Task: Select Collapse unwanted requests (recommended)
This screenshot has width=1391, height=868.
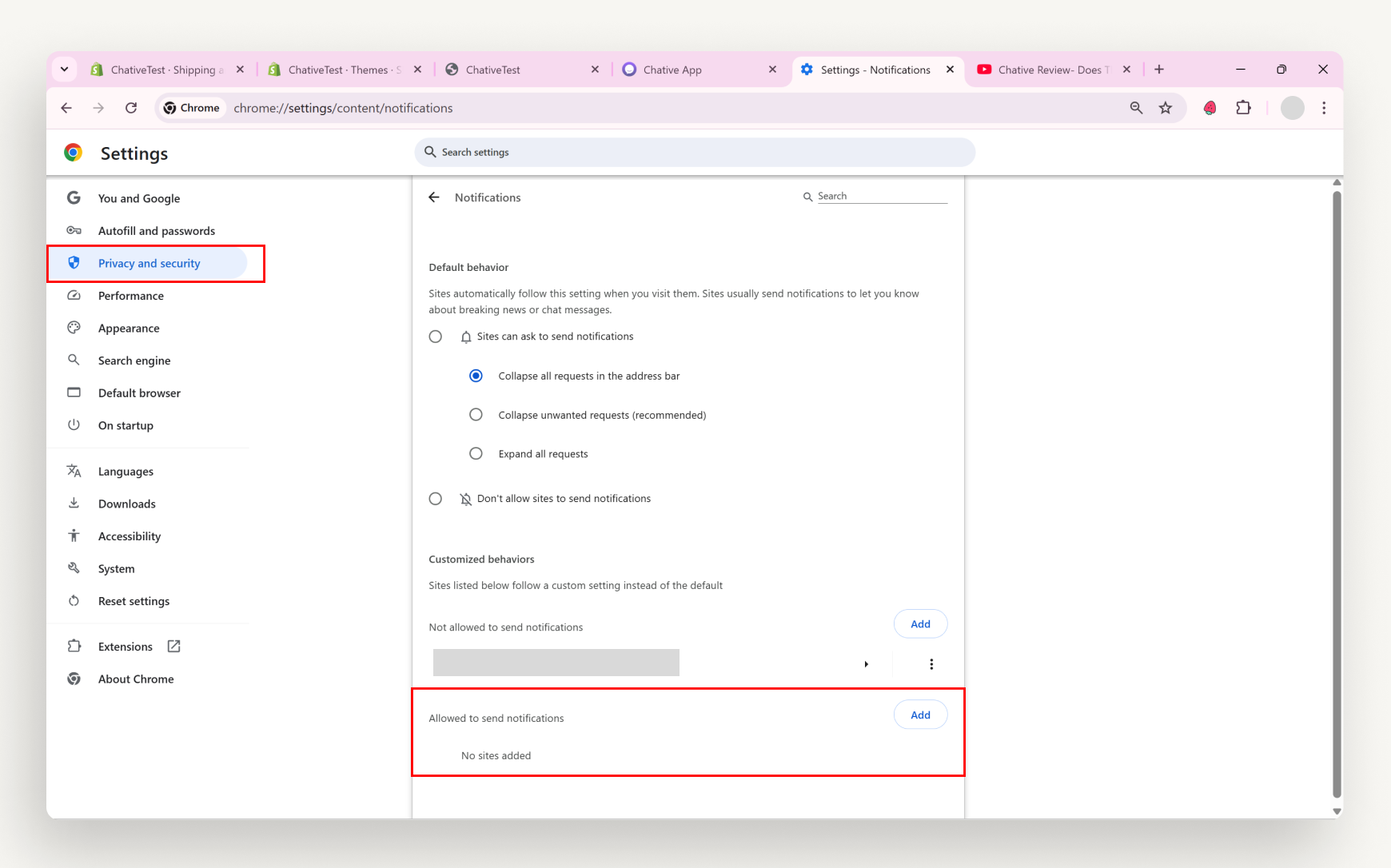Action: 476,414
